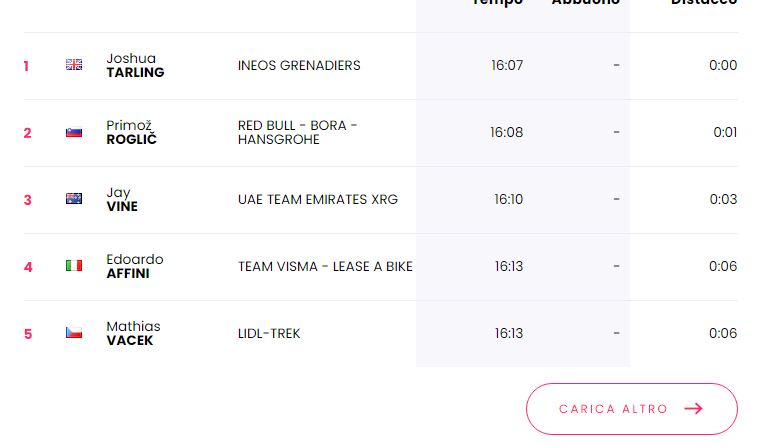This screenshot has height=448, width=759.
Task: Click rank number 3 in standings
Action: 28,200
